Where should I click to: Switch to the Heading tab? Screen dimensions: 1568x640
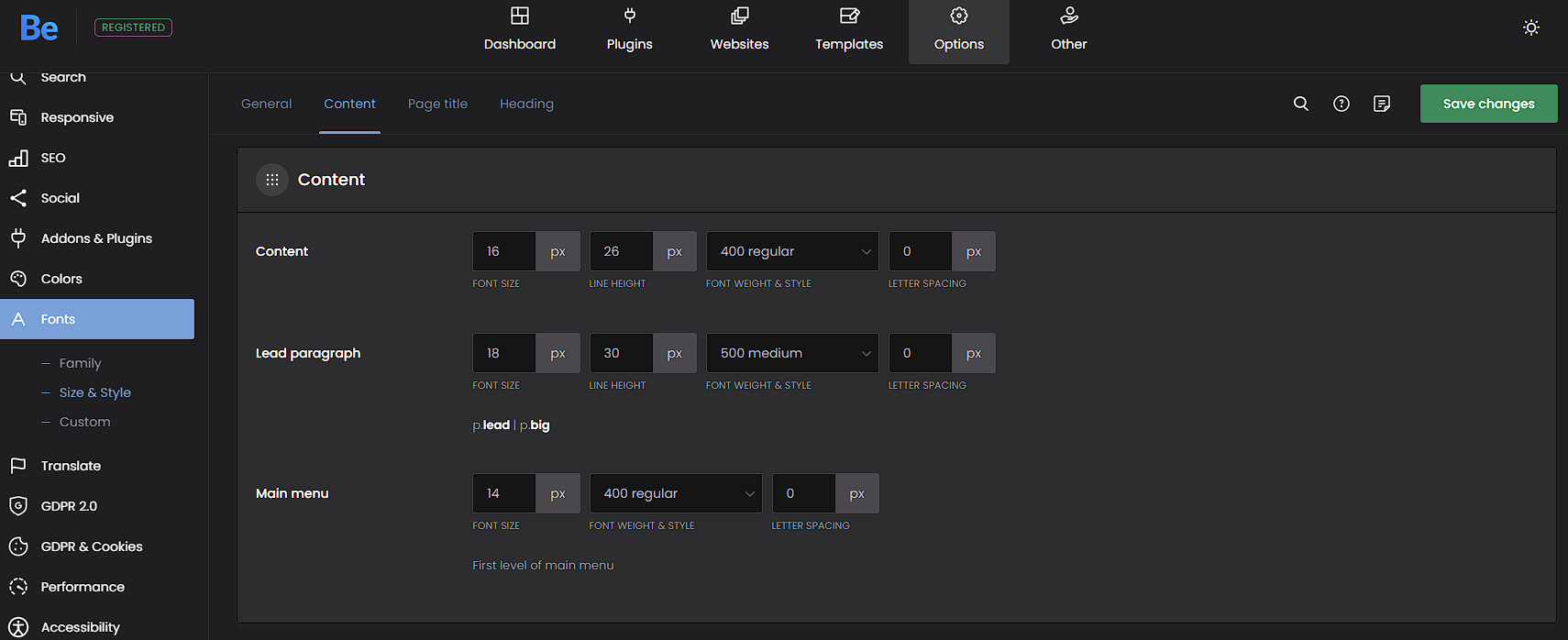[526, 104]
